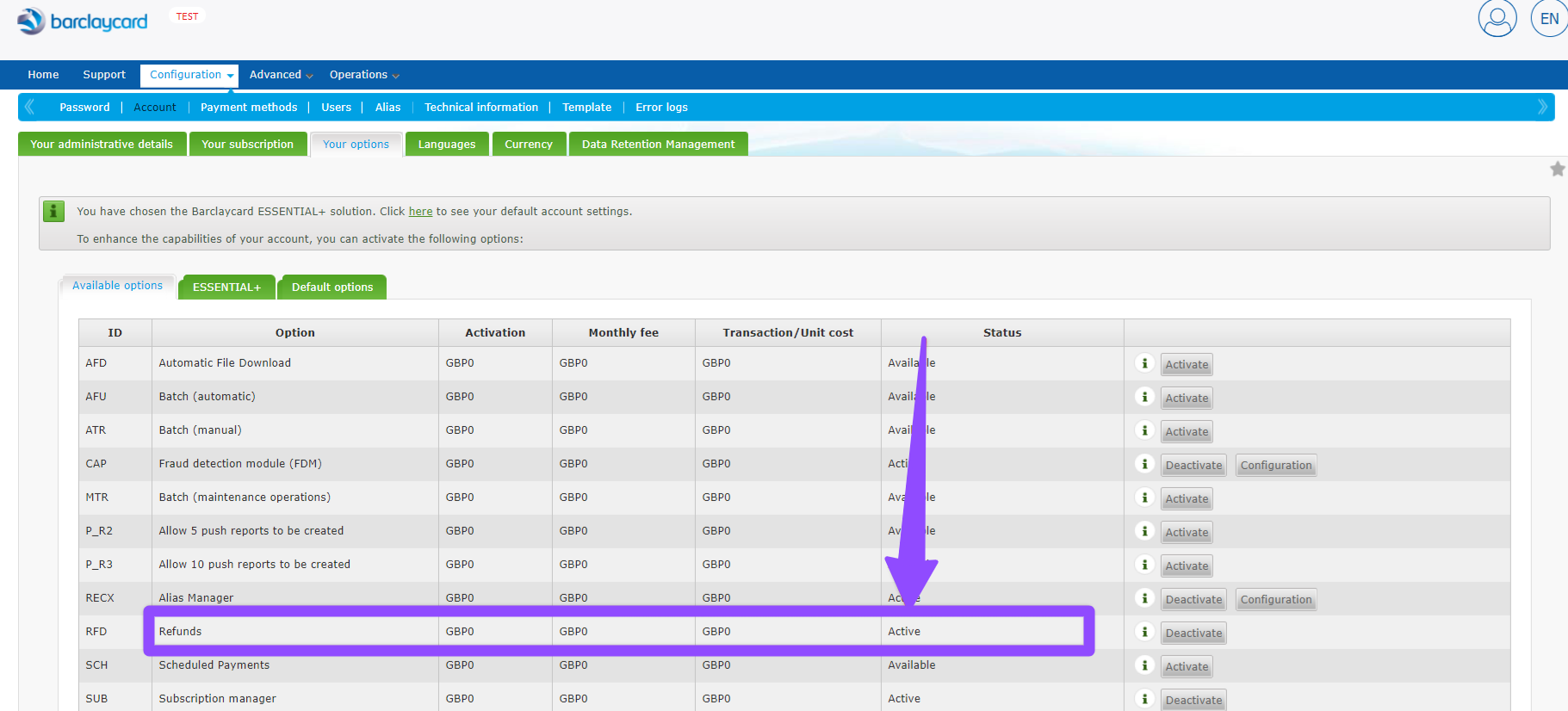
Task: Select Available options tab
Action: [x=117, y=286]
